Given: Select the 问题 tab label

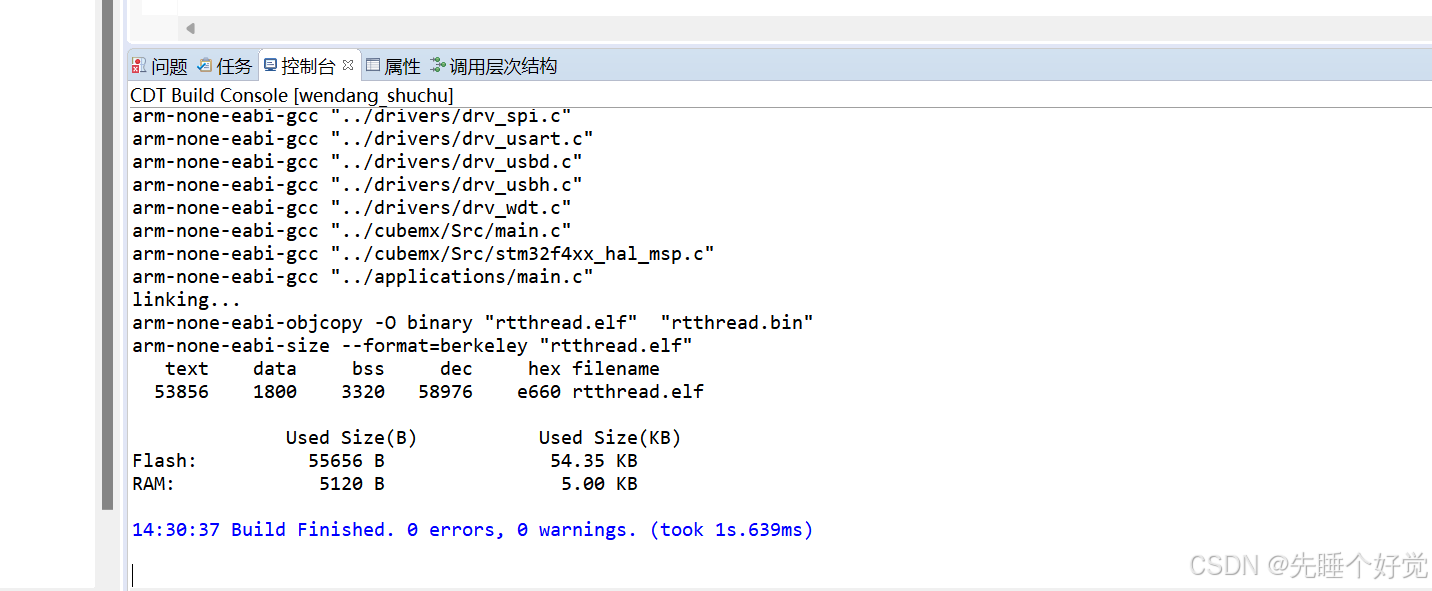Looking at the screenshot, I should click(170, 66).
